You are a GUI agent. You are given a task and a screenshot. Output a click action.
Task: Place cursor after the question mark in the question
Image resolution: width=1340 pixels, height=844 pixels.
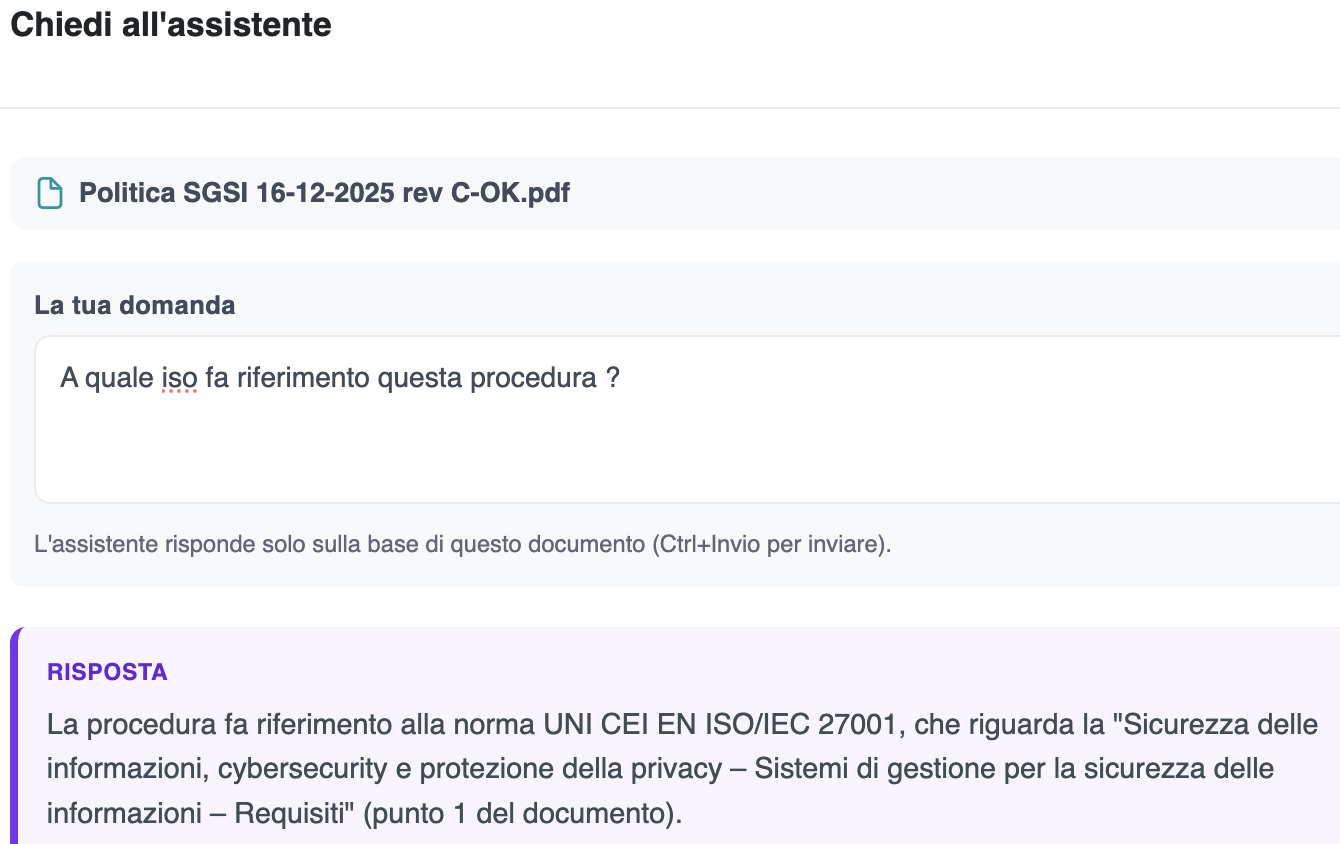[623, 379]
